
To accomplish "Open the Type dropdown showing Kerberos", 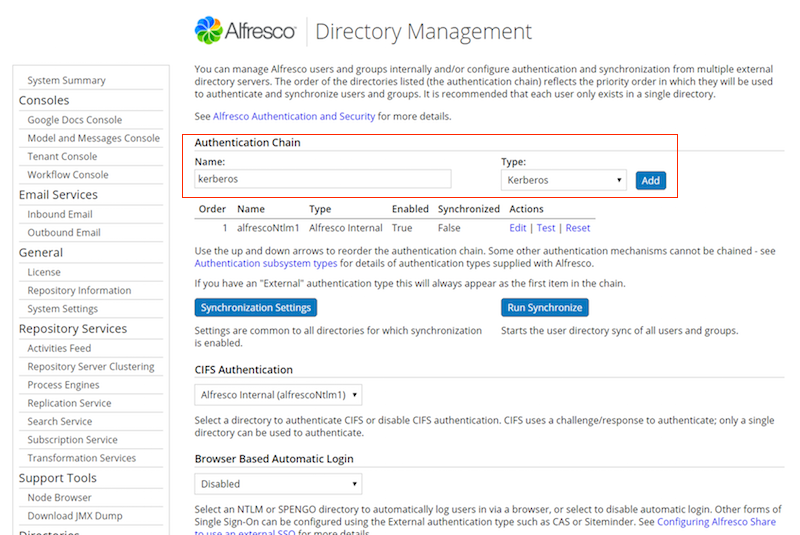I will click(563, 180).
